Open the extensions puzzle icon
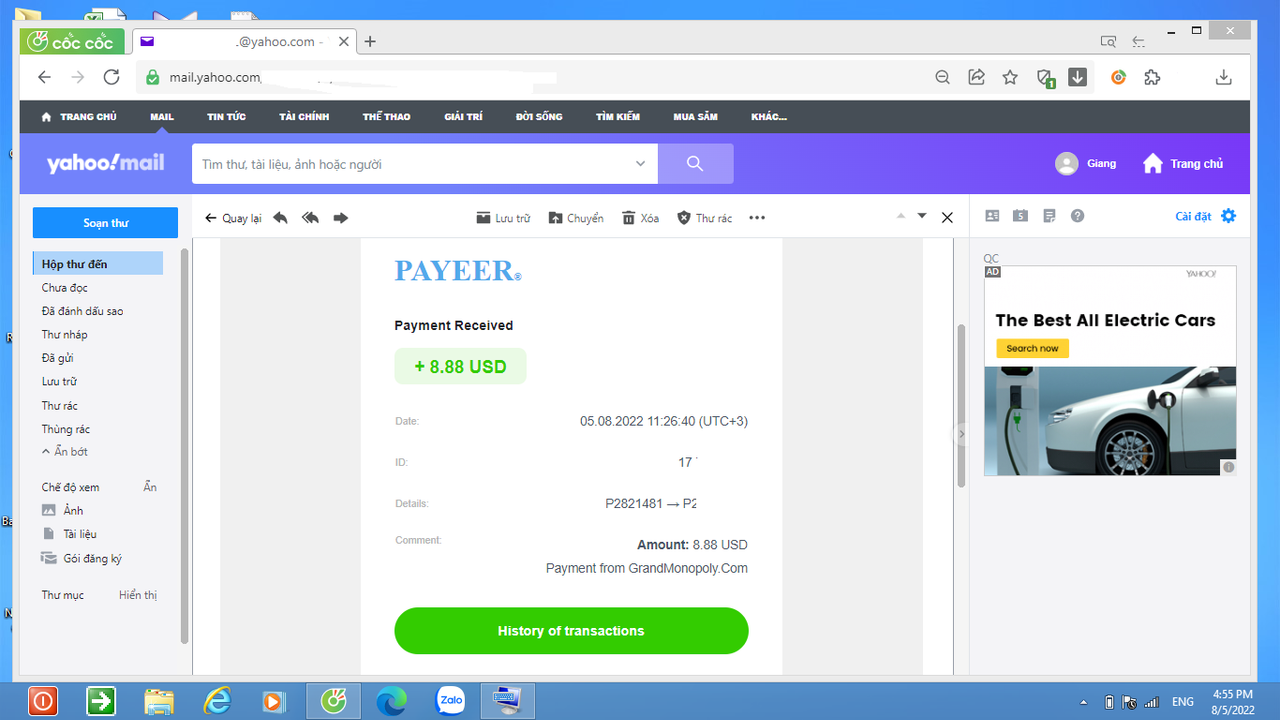This screenshot has height=720, width=1280. (1152, 77)
